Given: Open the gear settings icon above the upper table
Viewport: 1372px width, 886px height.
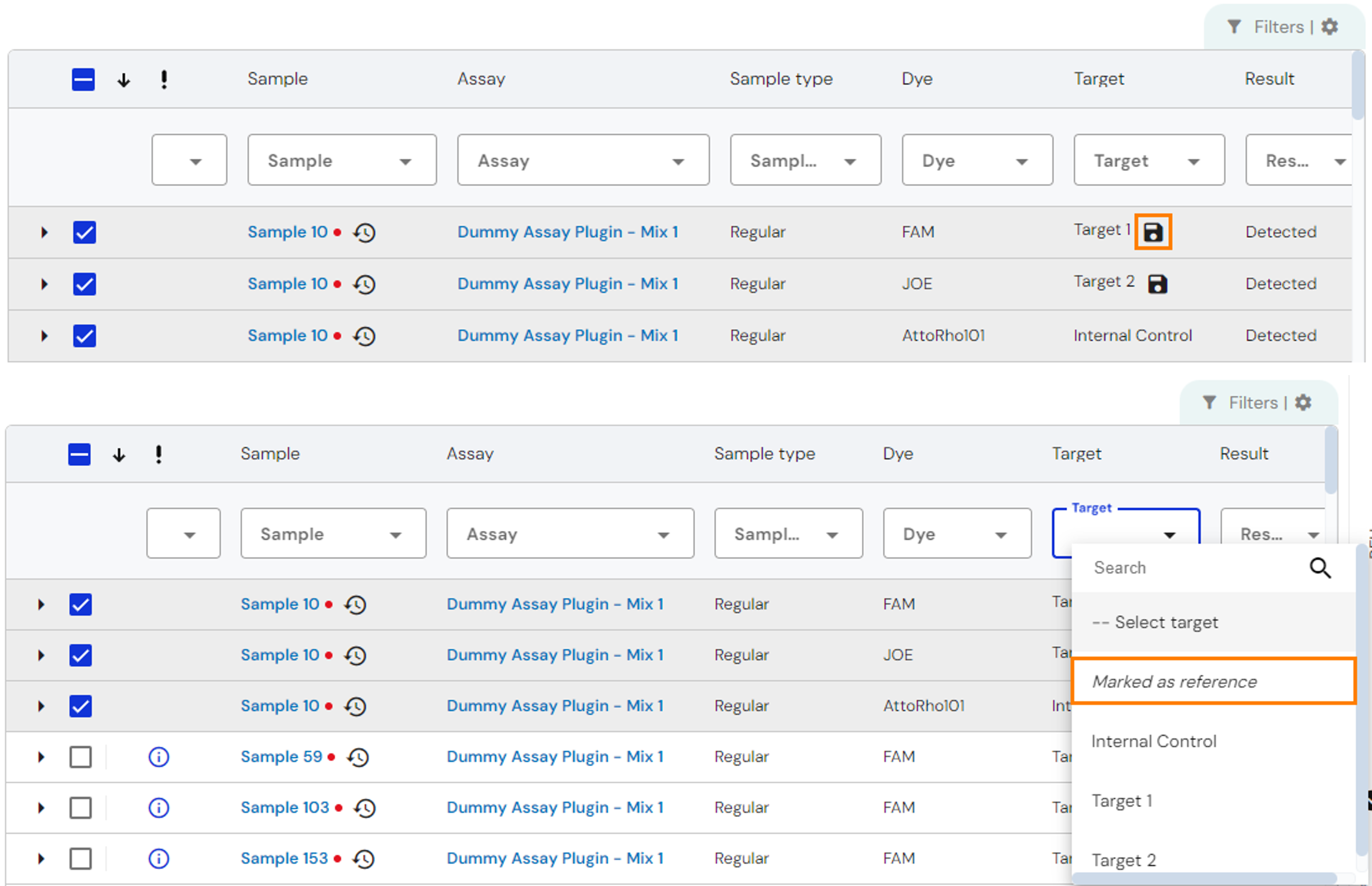Looking at the screenshot, I should [1329, 27].
